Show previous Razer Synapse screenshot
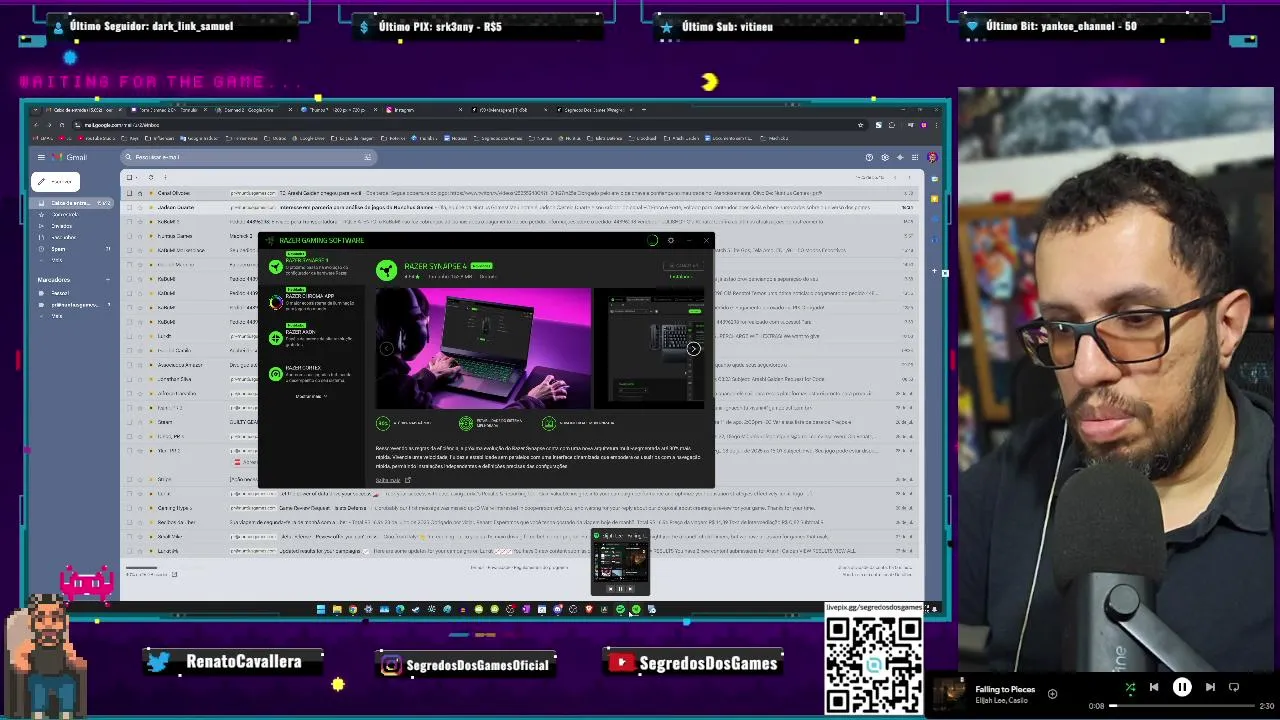Screen dimensions: 1280x720 click(386, 348)
